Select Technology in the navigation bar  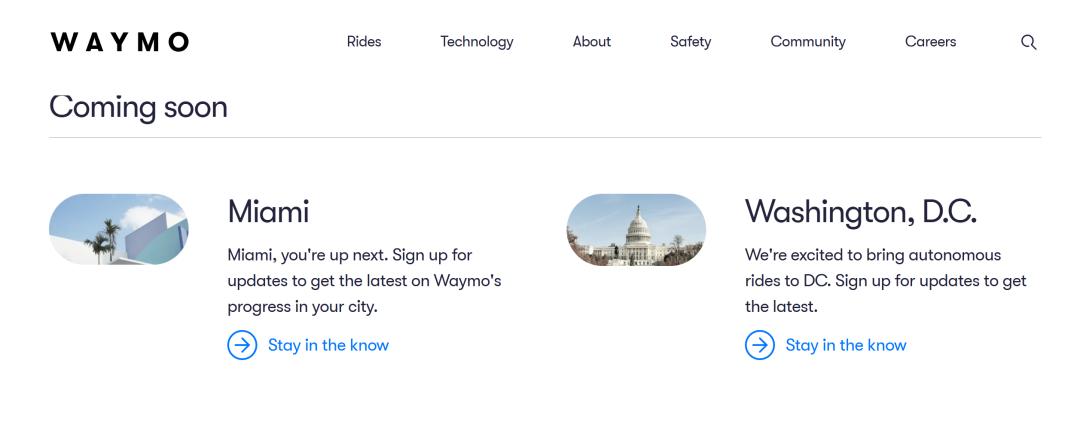click(476, 42)
